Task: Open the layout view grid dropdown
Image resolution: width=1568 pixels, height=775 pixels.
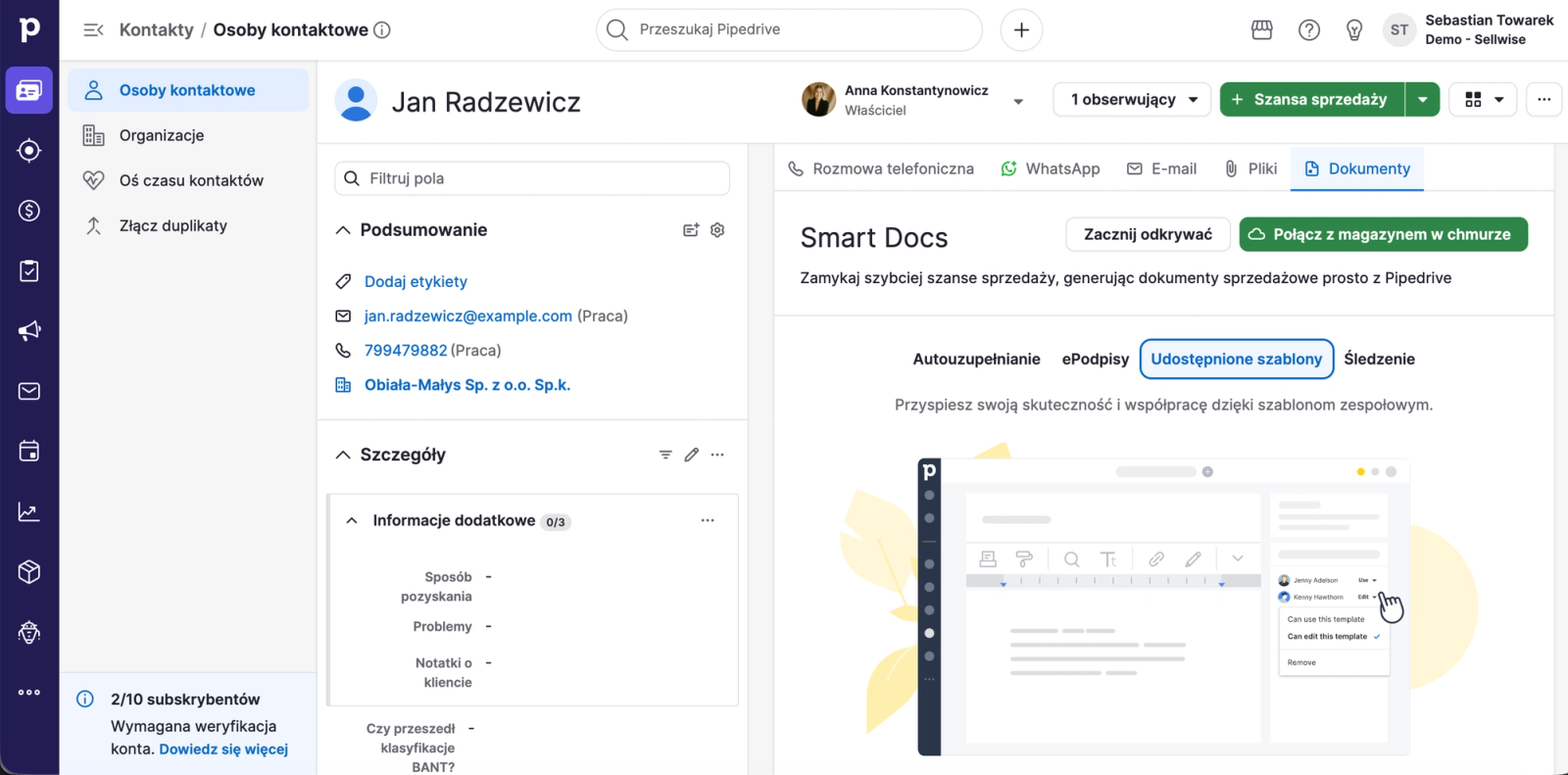Action: click(x=1483, y=99)
